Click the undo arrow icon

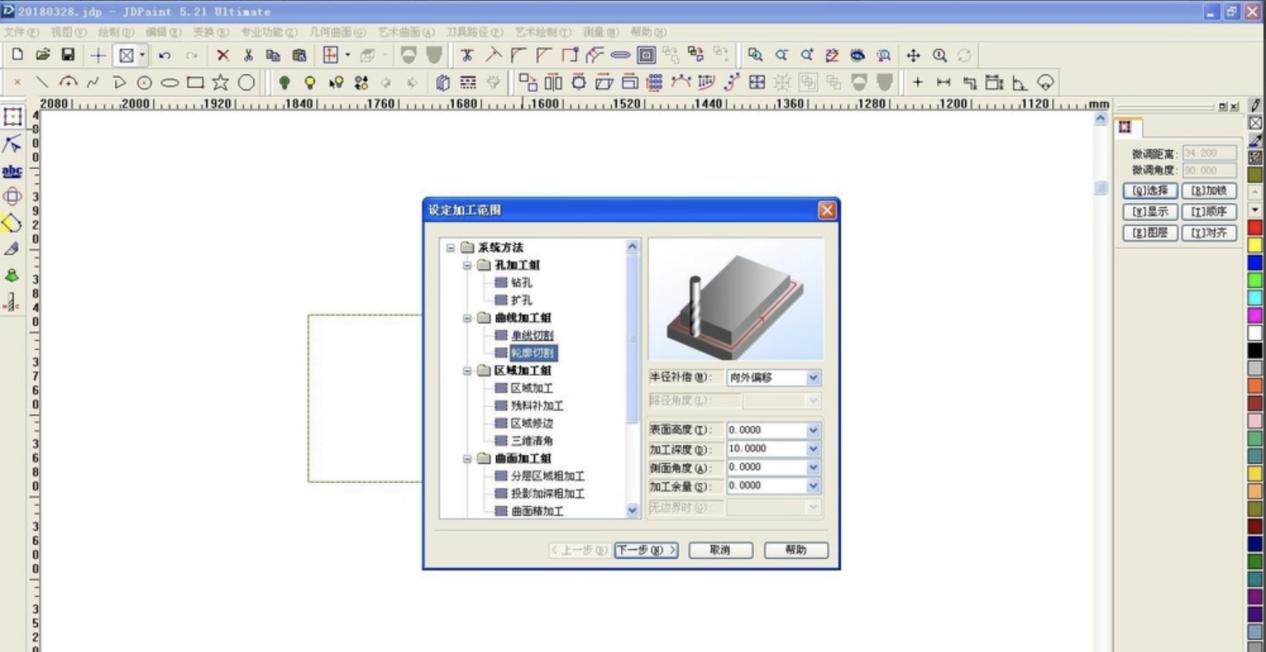(x=165, y=56)
